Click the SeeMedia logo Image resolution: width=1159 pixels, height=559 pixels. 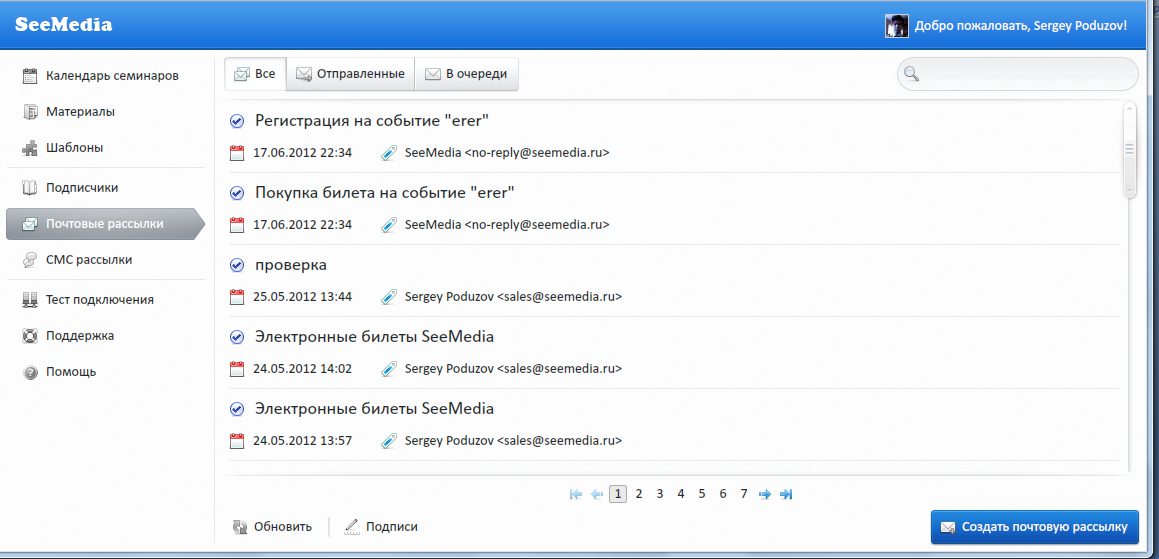(64, 24)
